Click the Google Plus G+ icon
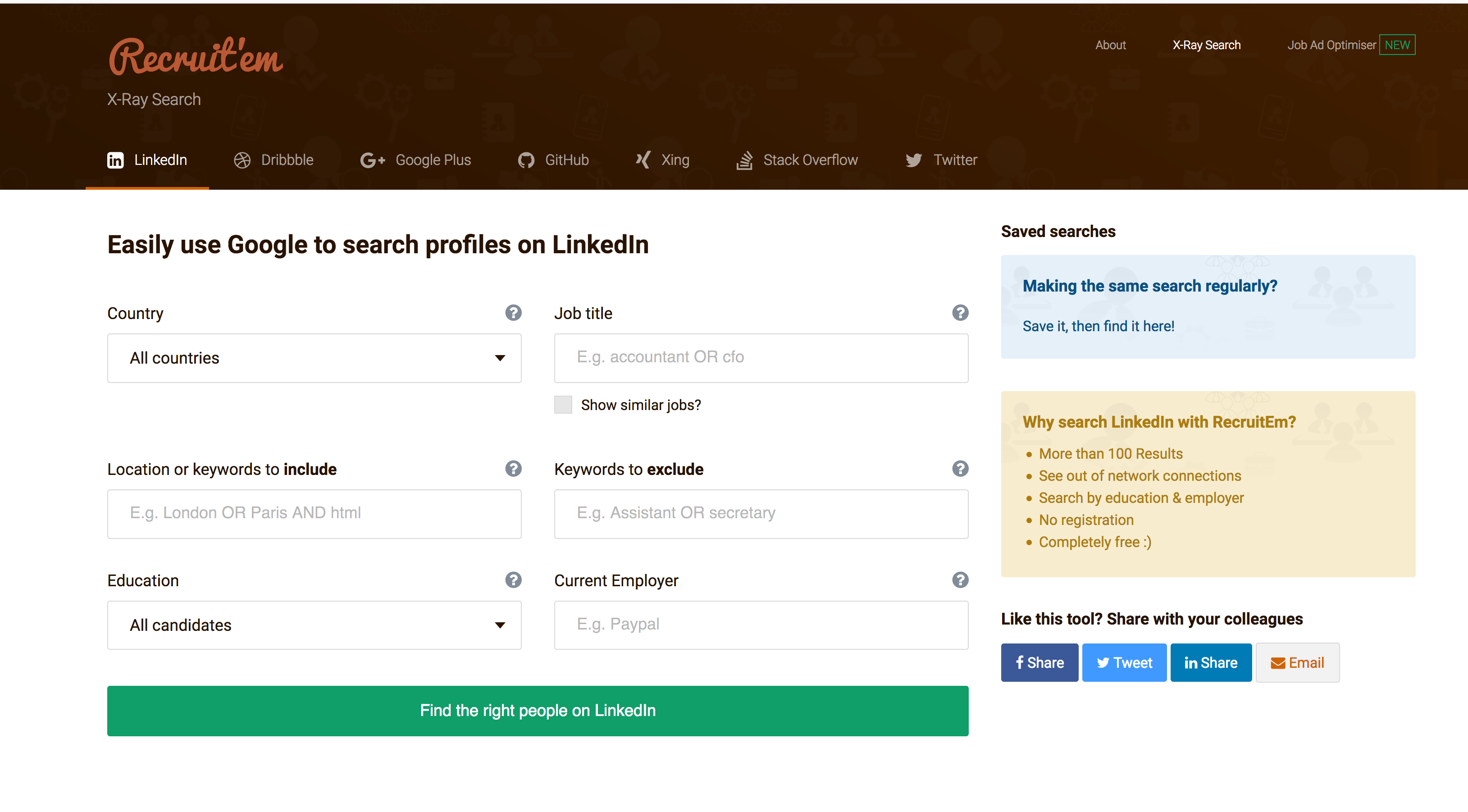Image resolution: width=1468 pixels, height=812 pixels. 373,160
